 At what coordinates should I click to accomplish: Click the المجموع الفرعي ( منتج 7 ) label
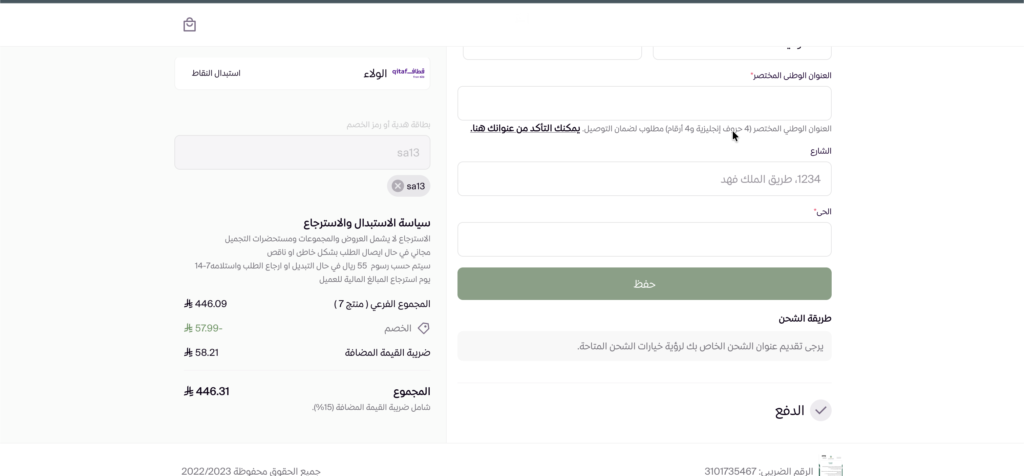[382, 304]
